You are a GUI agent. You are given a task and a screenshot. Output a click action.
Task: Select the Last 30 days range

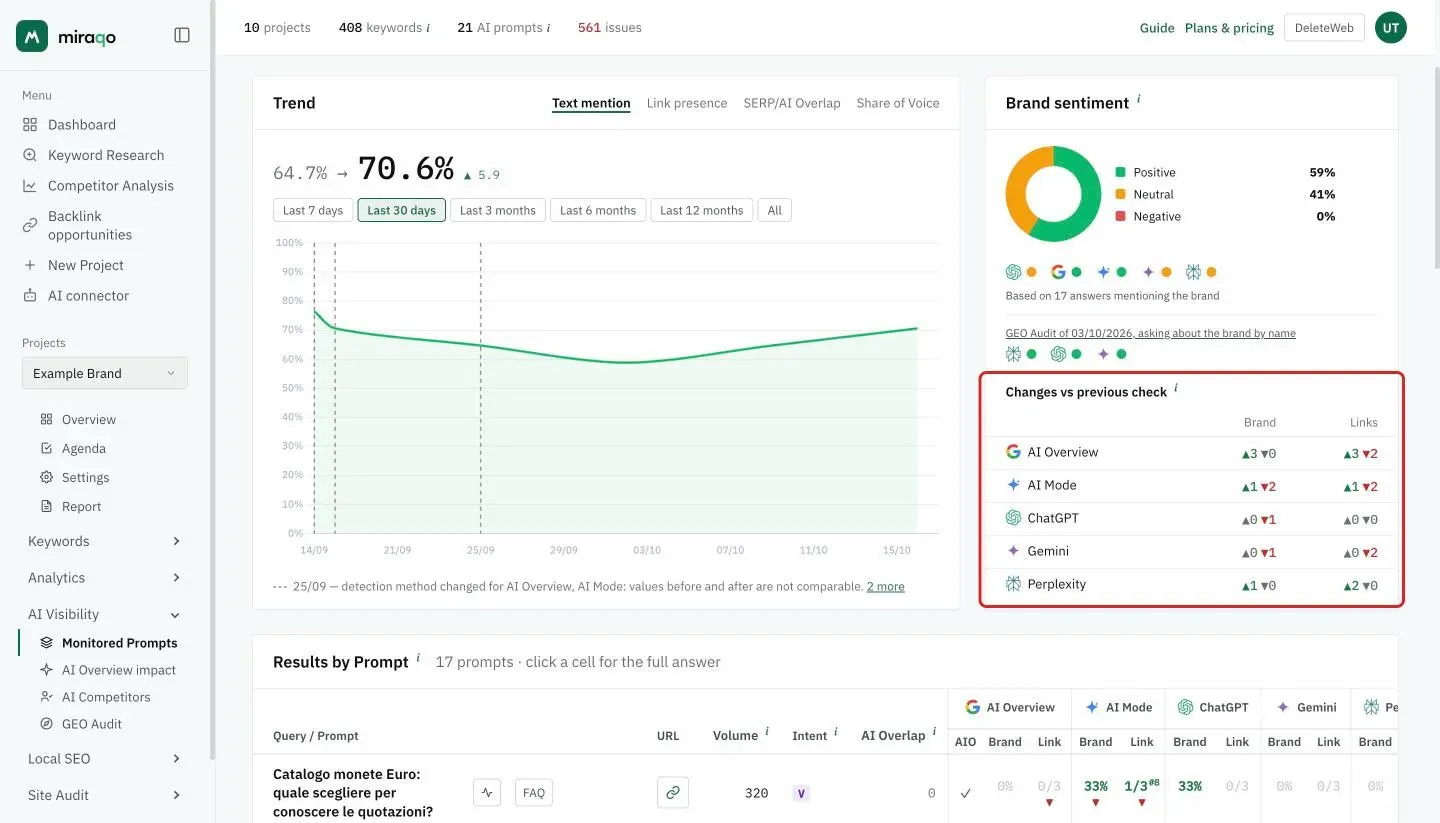click(402, 211)
